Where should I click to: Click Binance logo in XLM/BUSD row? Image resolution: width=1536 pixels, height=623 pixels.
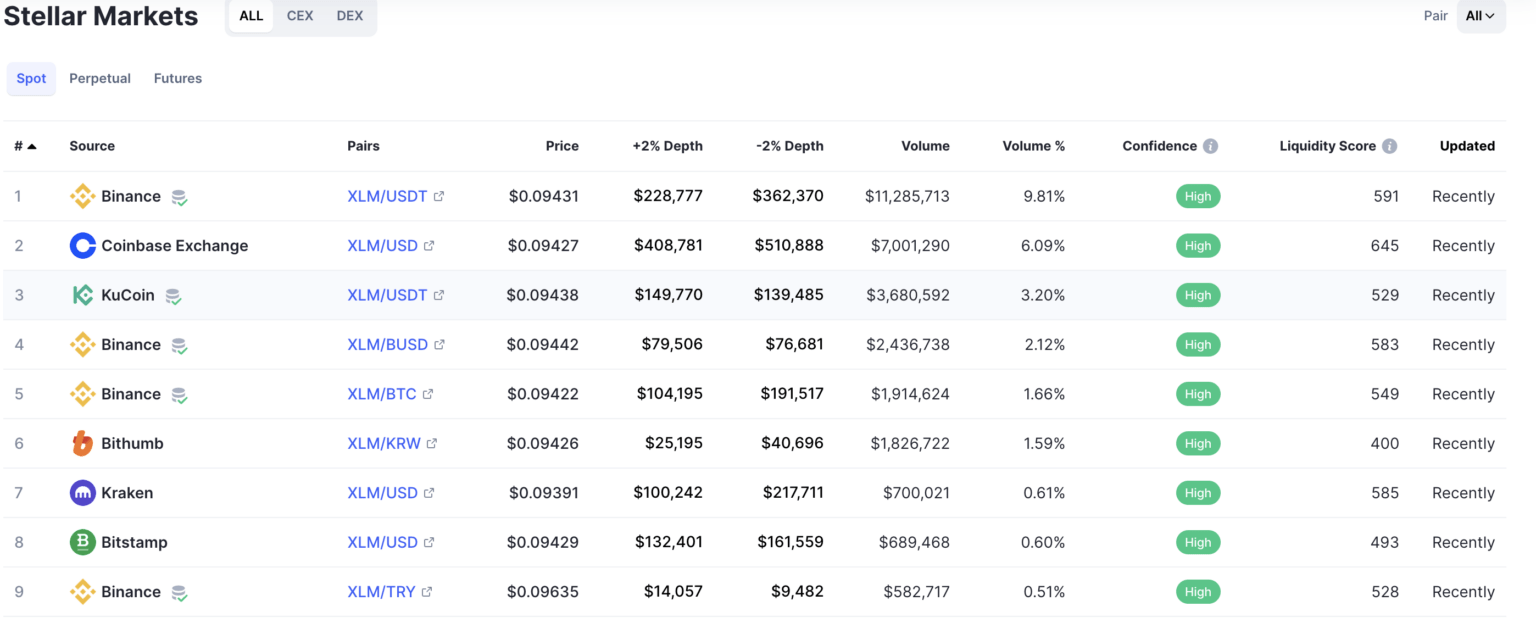click(83, 345)
